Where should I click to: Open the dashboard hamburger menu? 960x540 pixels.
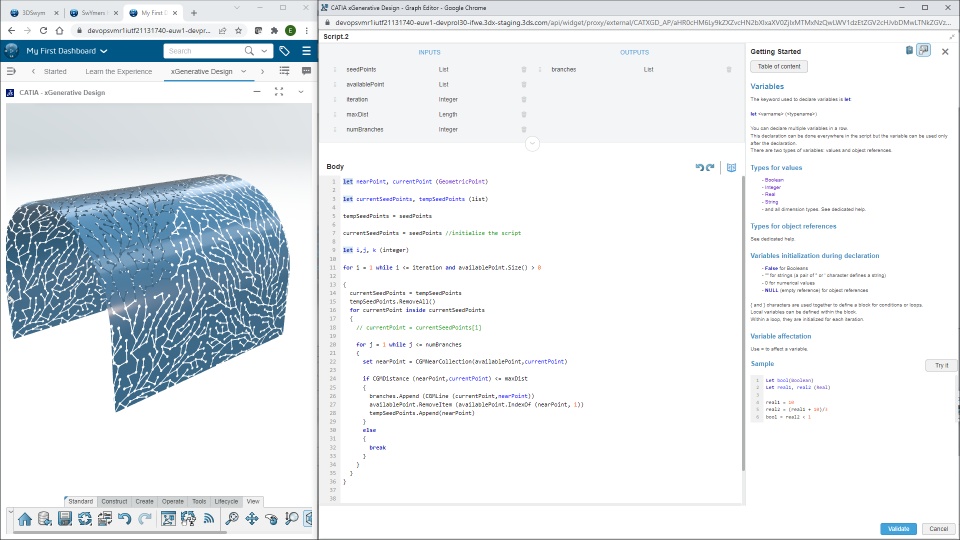click(306, 51)
